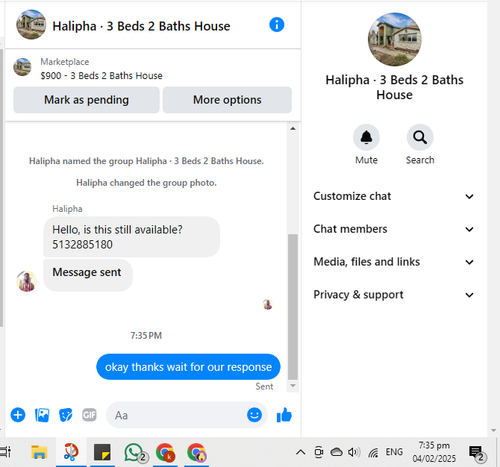Viewport: 500px width, 467px height.
Task: Attach a photo using the image icon
Action: point(42,415)
